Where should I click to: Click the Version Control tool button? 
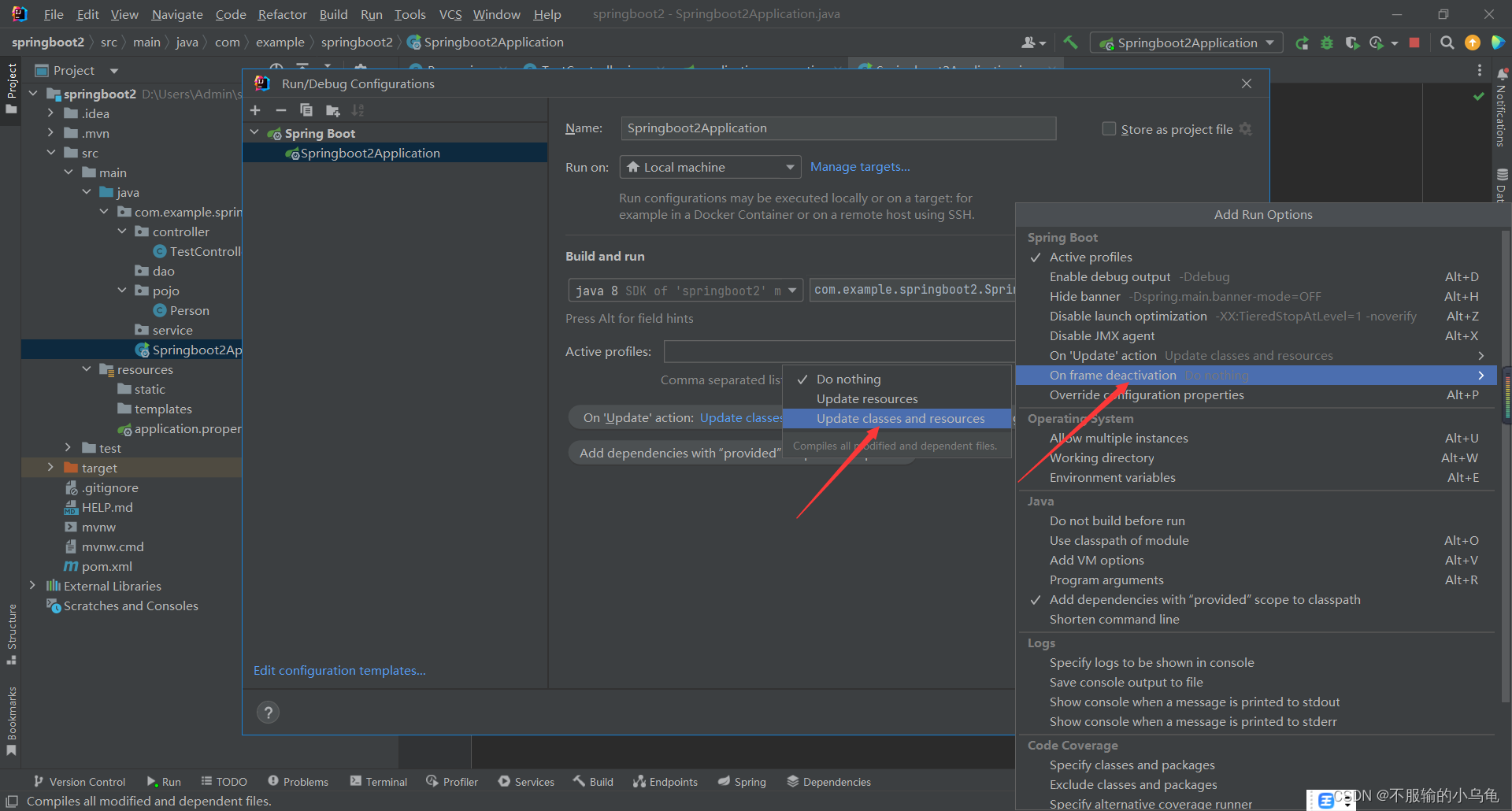coord(80,781)
